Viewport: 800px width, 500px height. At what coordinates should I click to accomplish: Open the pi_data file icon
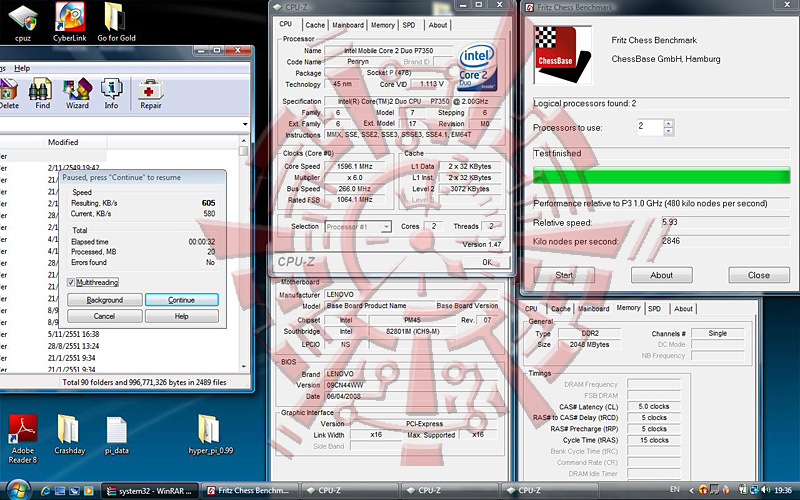116,435
